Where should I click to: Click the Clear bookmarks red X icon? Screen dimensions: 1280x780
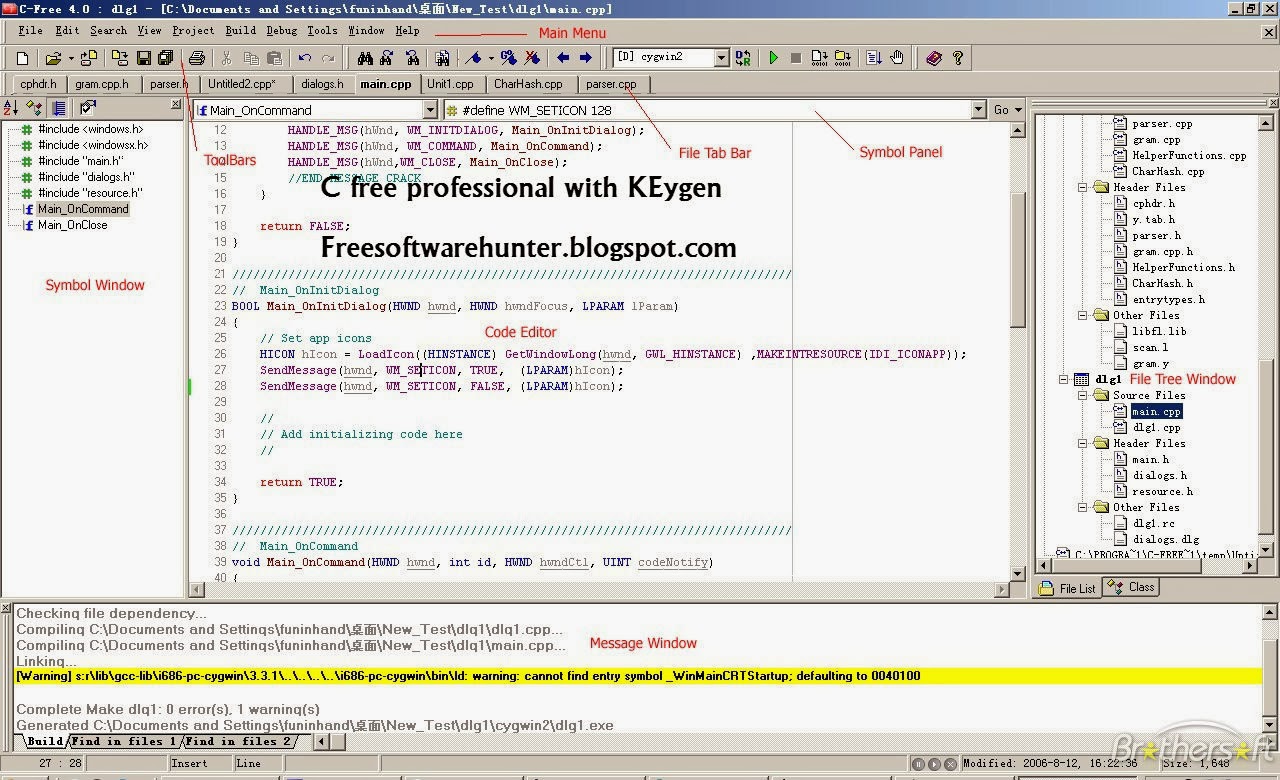532,58
